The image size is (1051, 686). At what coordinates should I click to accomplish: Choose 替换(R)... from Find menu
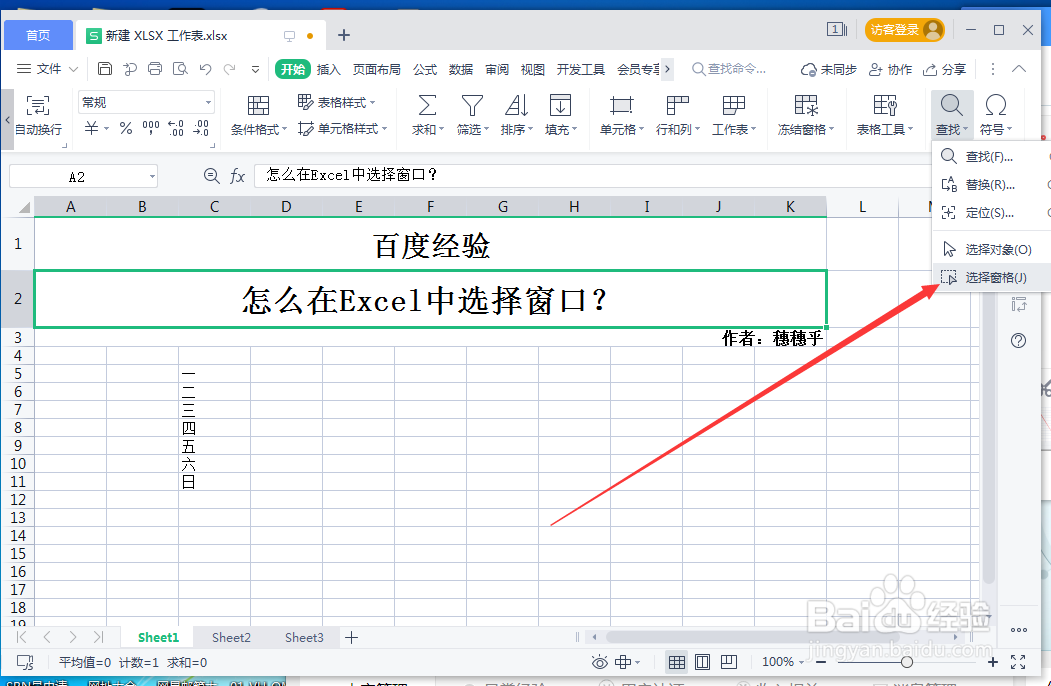[991, 184]
